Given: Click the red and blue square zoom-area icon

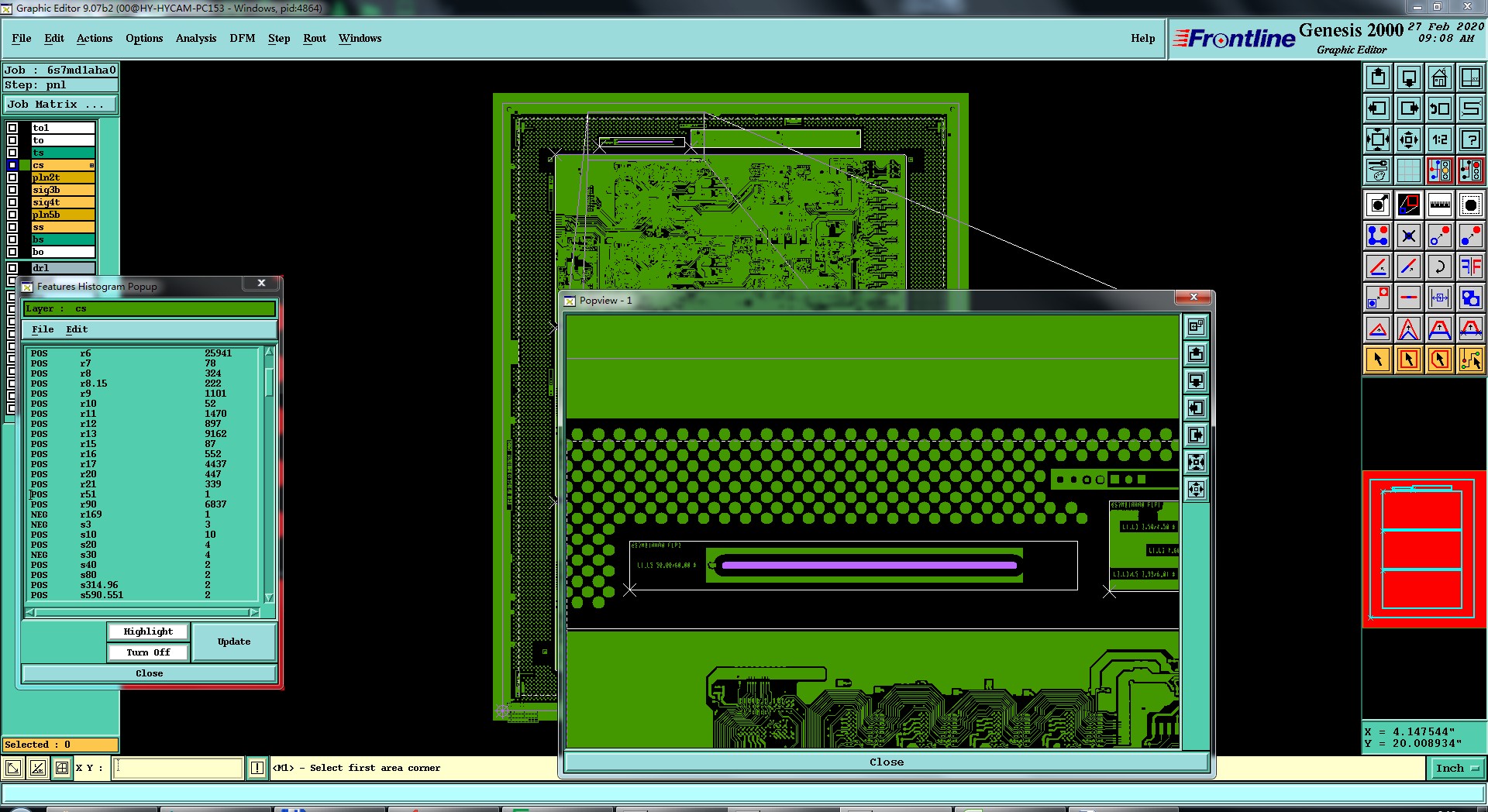Looking at the screenshot, I should tap(1409, 205).
